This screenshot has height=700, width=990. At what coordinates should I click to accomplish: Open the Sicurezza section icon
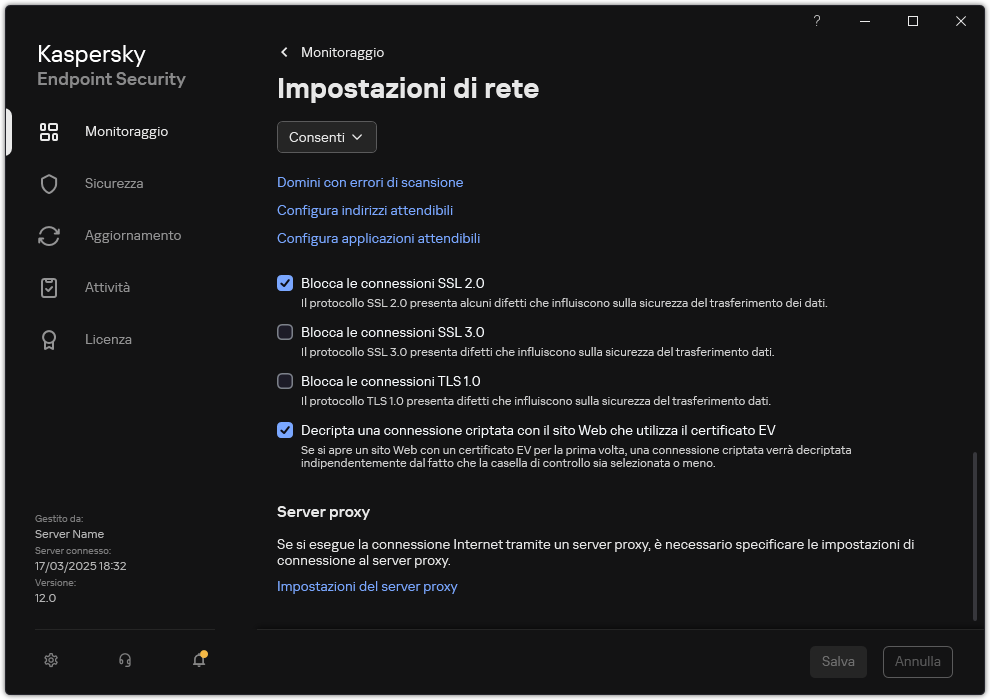pyautogui.click(x=49, y=183)
